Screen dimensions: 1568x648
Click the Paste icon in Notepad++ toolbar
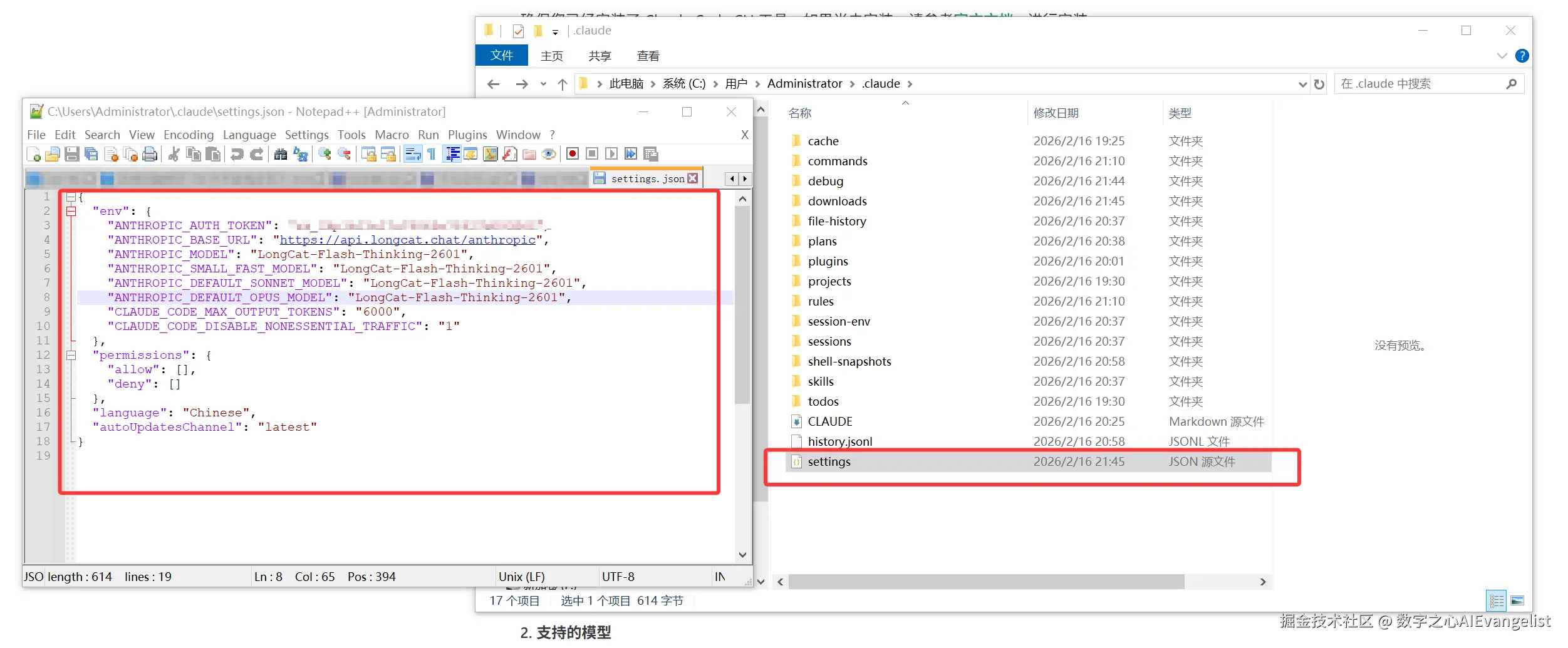(213, 154)
